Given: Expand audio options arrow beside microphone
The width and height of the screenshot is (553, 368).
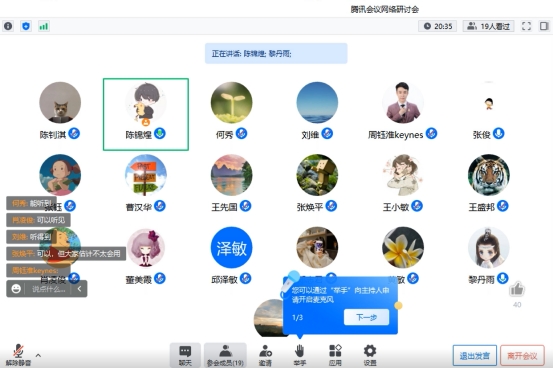Looking at the screenshot, I should 38,355.
